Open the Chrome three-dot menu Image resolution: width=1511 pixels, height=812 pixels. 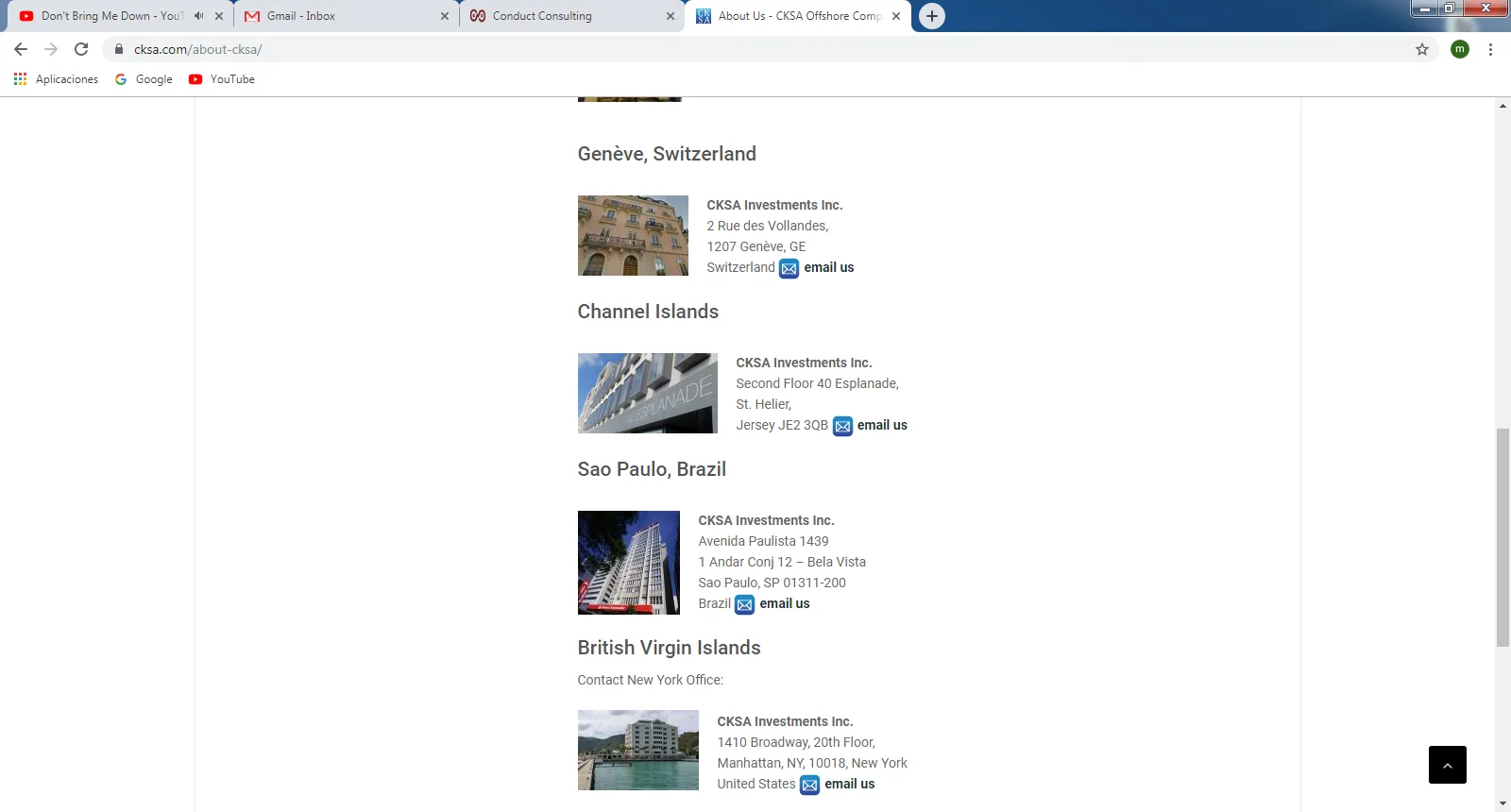coord(1490,49)
